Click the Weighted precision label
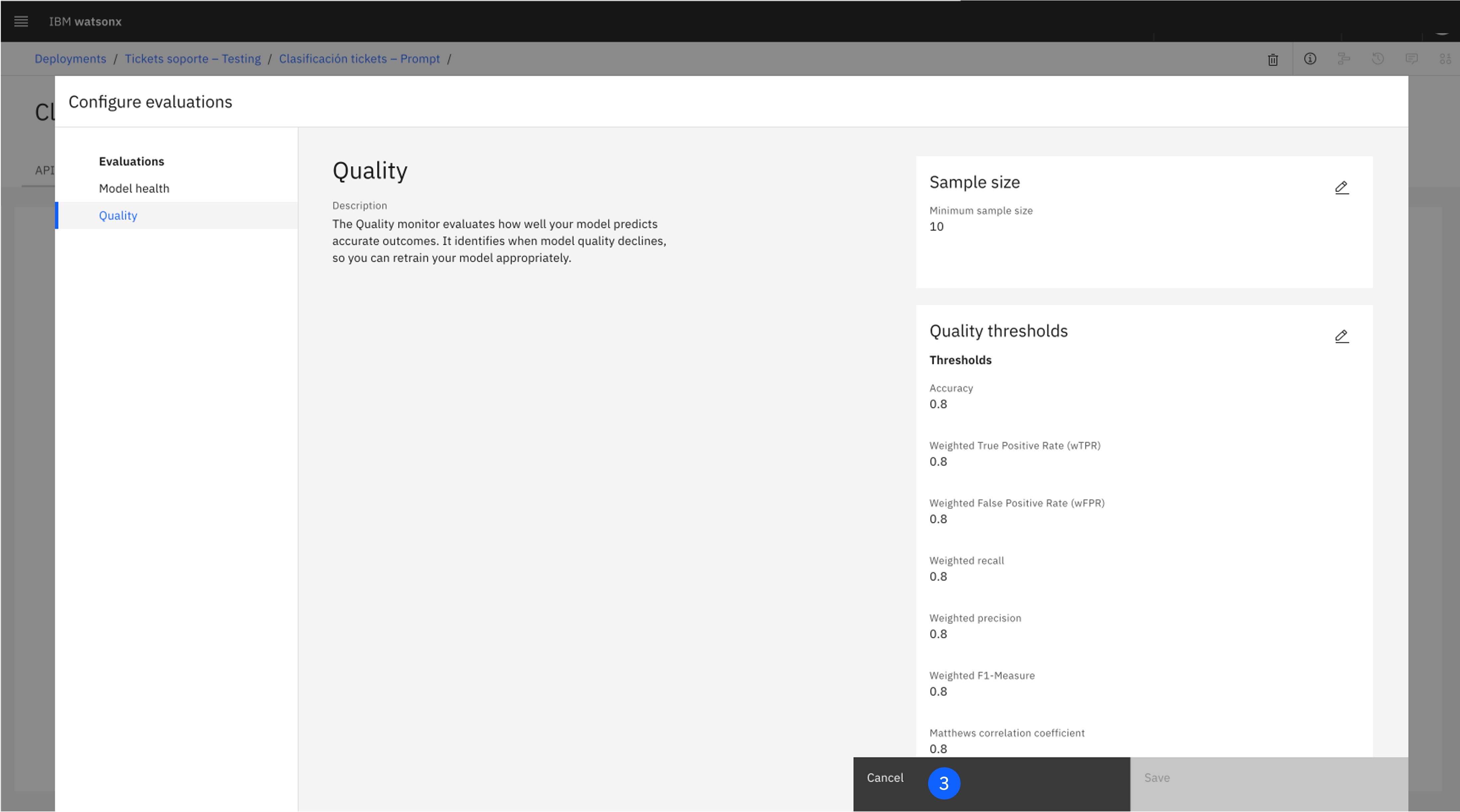Image resolution: width=1460 pixels, height=812 pixels. pyautogui.click(x=975, y=618)
